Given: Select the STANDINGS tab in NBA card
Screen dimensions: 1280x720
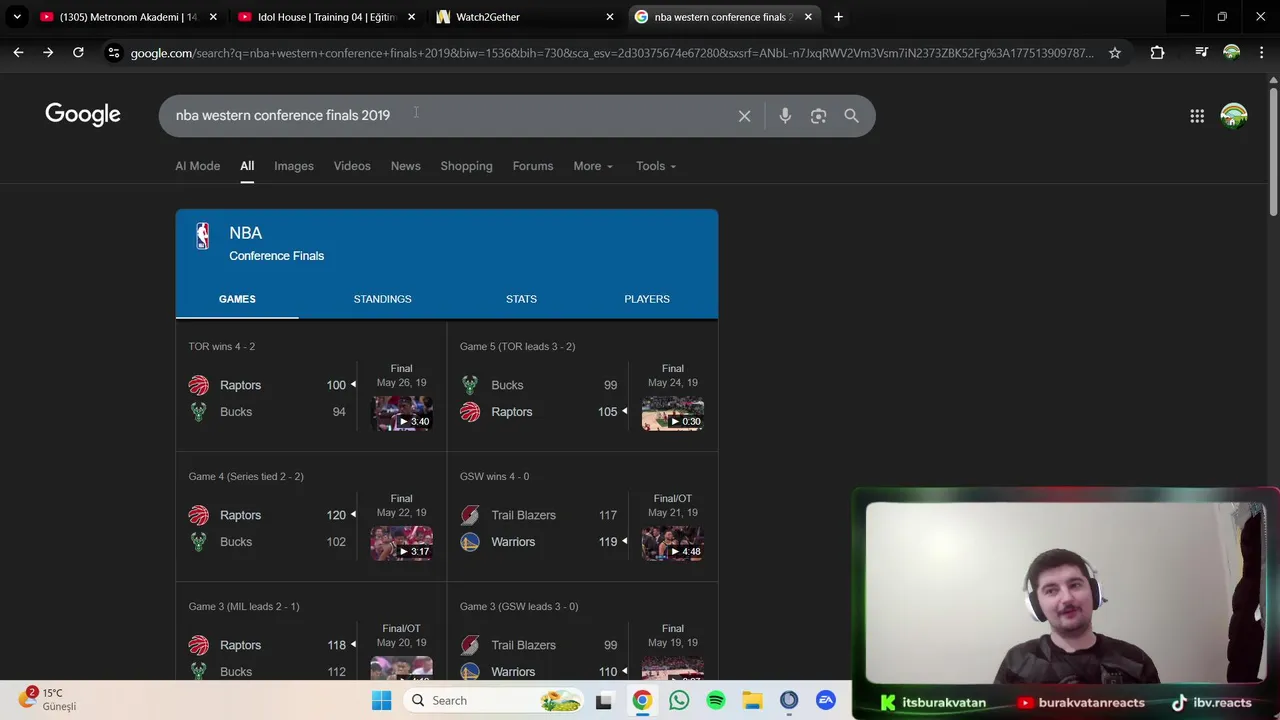Looking at the screenshot, I should pyautogui.click(x=382, y=299).
